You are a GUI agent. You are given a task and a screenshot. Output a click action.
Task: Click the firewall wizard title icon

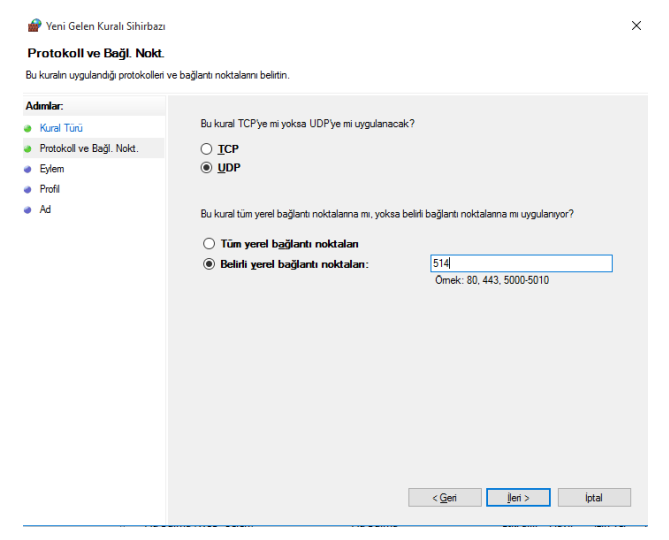pos(35,26)
